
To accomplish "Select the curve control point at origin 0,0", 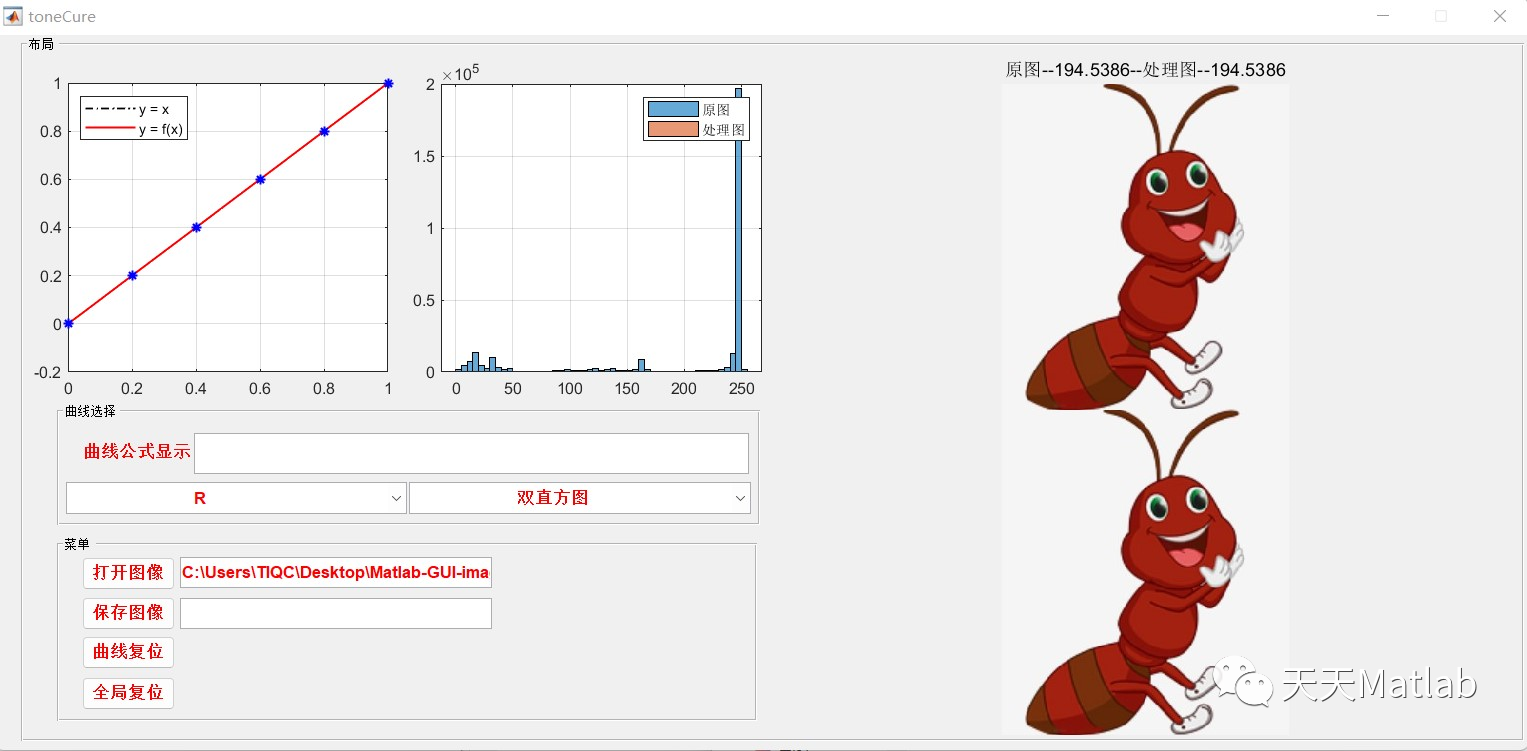I will pos(68,323).
